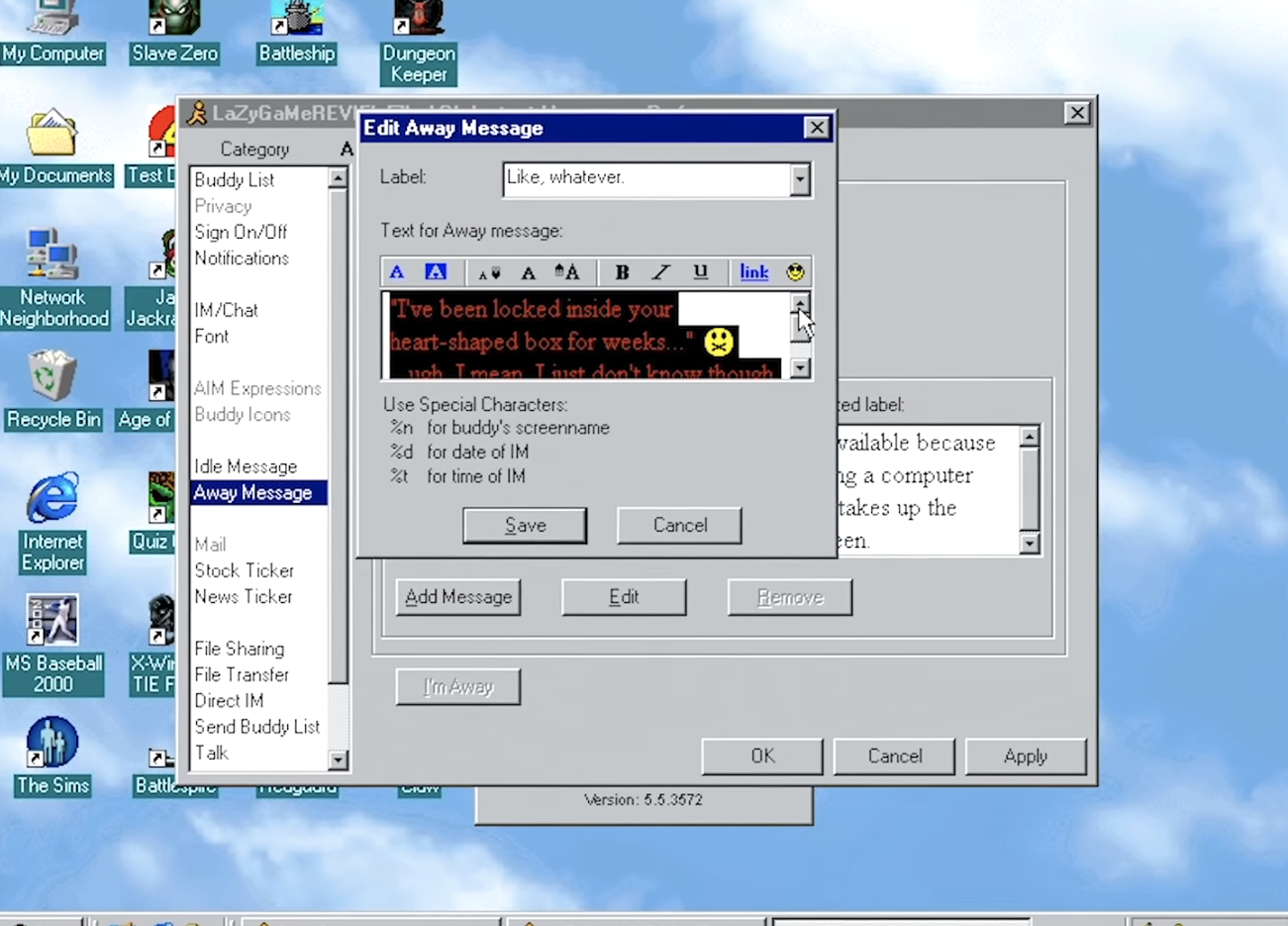Select Buddy List category
Image resolution: width=1288 pixels, height=926 pixels.
(235, 179)
